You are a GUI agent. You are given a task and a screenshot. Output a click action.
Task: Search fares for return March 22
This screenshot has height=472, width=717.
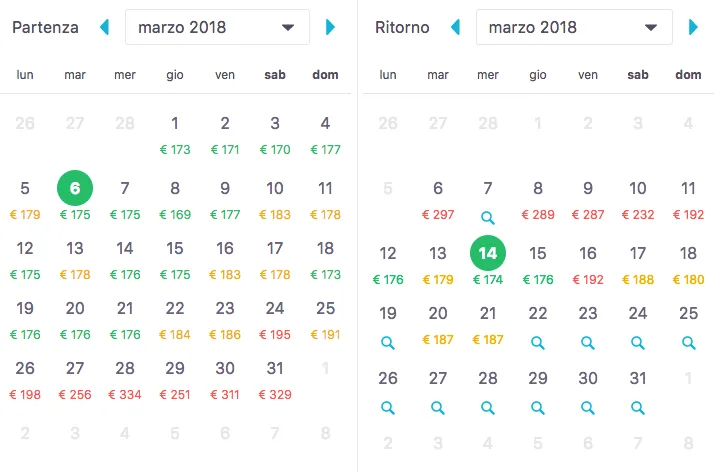tap(538, 343)
